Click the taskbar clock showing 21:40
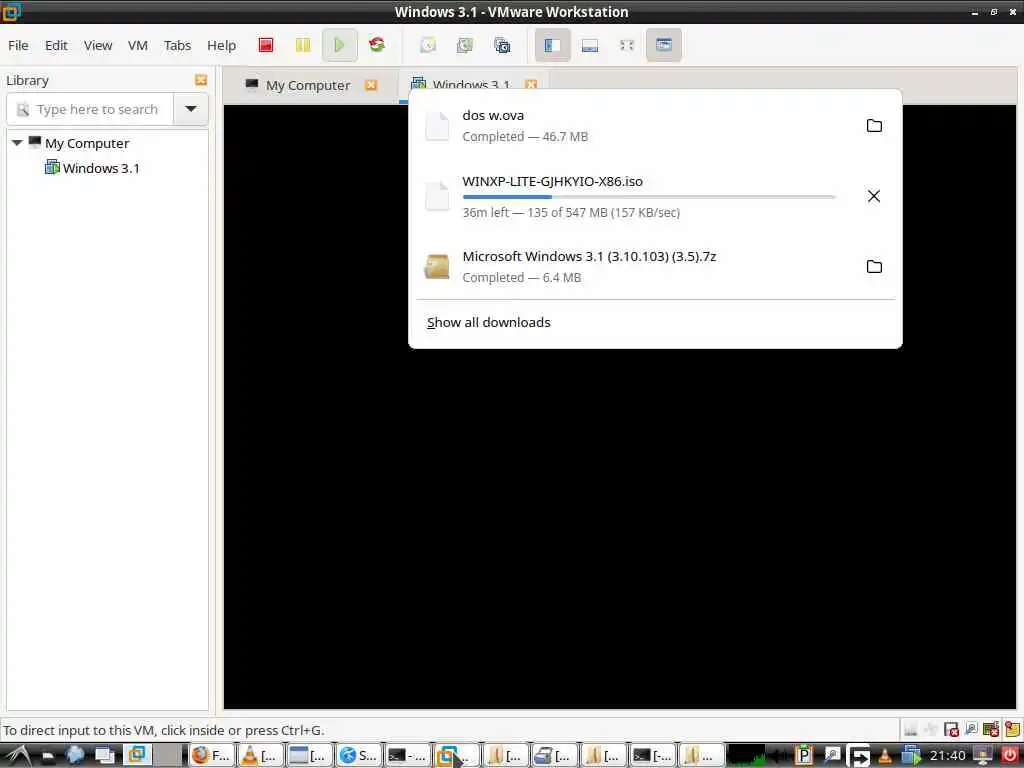The image size is (1024, 768). [948, 756]
